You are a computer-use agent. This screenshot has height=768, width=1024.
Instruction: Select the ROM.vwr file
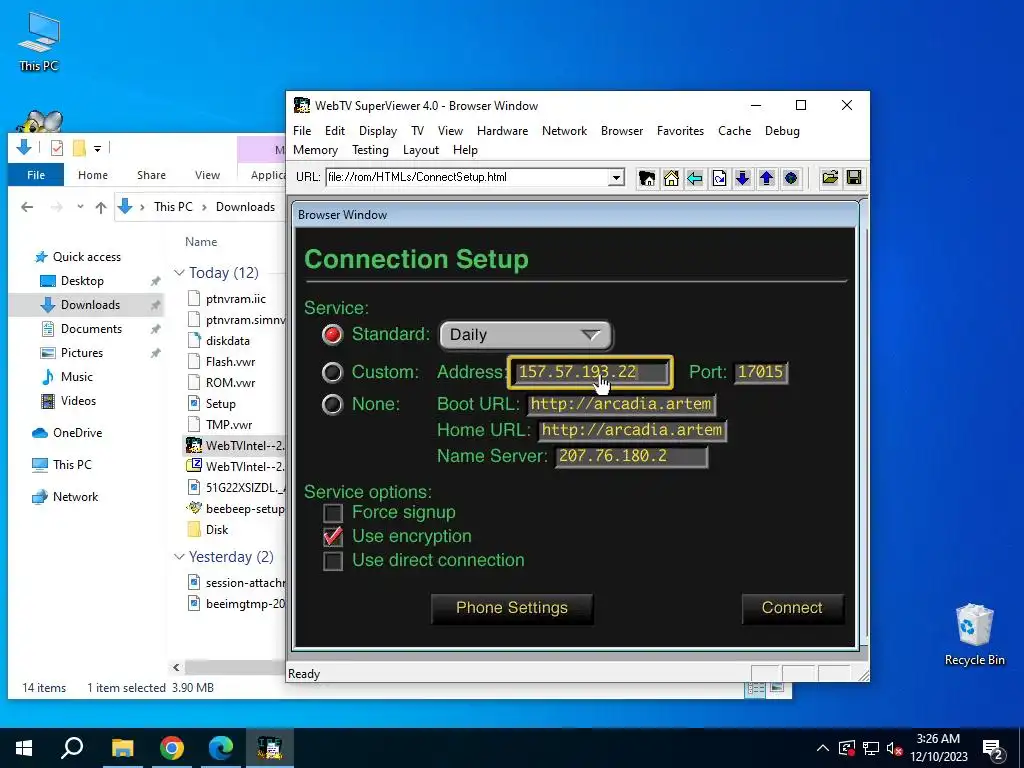point(230,383)
